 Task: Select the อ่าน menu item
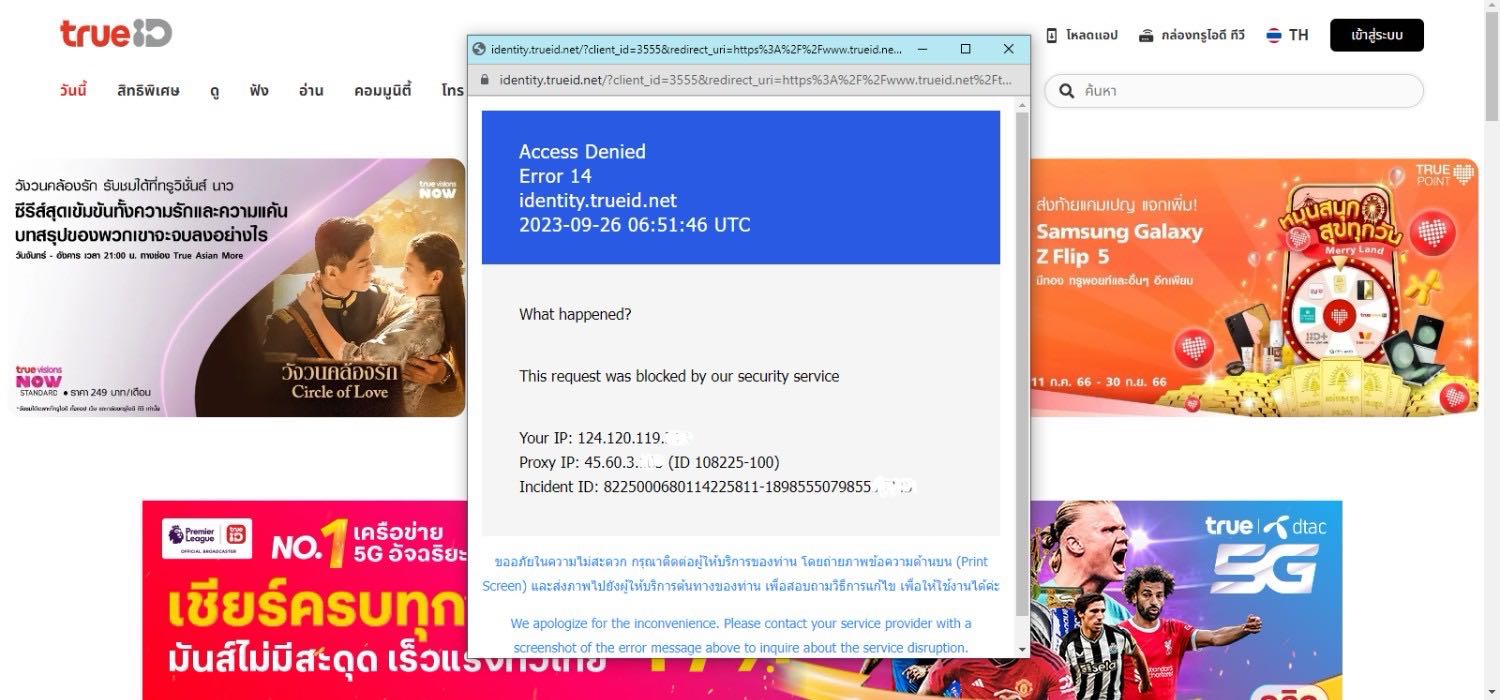click(311, 90)
